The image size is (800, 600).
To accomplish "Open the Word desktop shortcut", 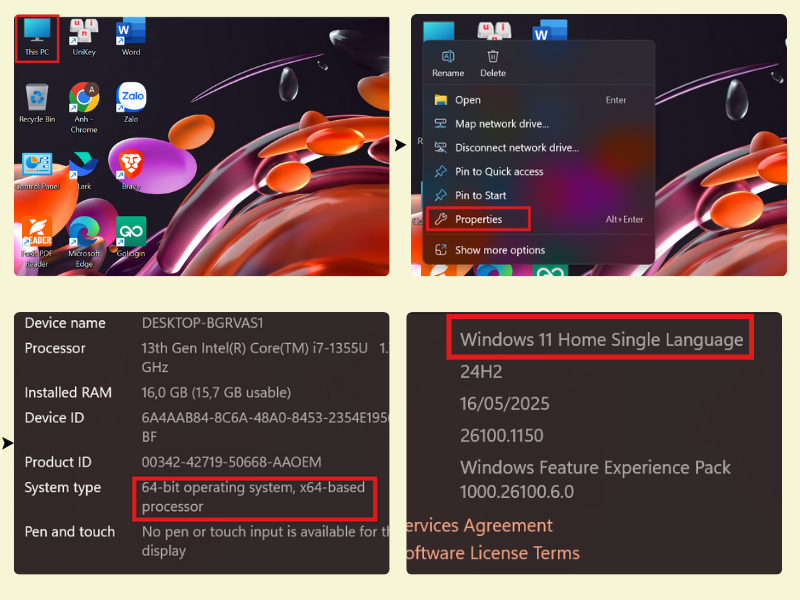I will pos(131,37).
